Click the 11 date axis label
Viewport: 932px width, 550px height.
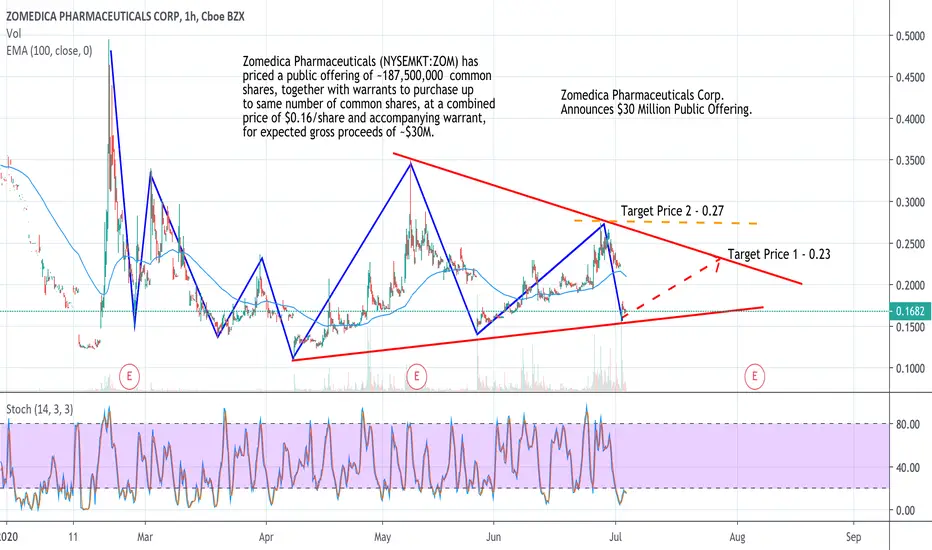coord(73,537)
